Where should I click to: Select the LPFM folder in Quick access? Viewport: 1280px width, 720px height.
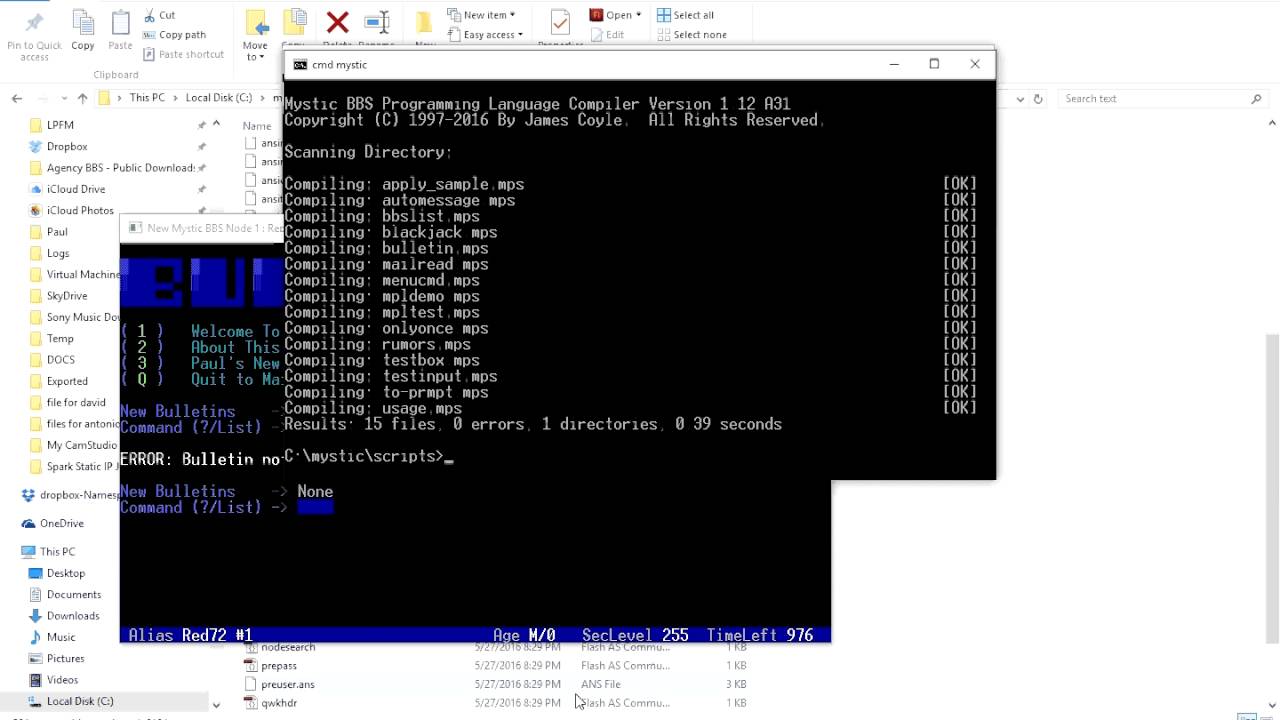[x=60, y=125]
